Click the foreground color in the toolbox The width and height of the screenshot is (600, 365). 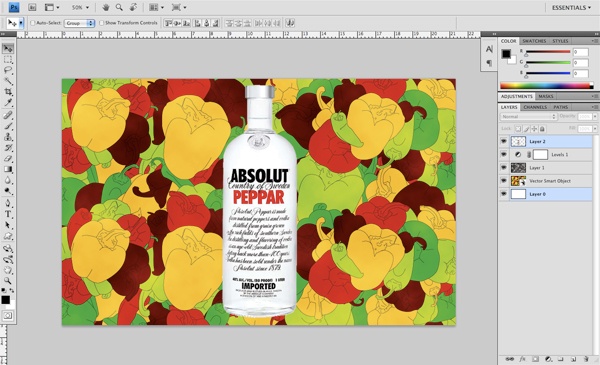(5, 300)
